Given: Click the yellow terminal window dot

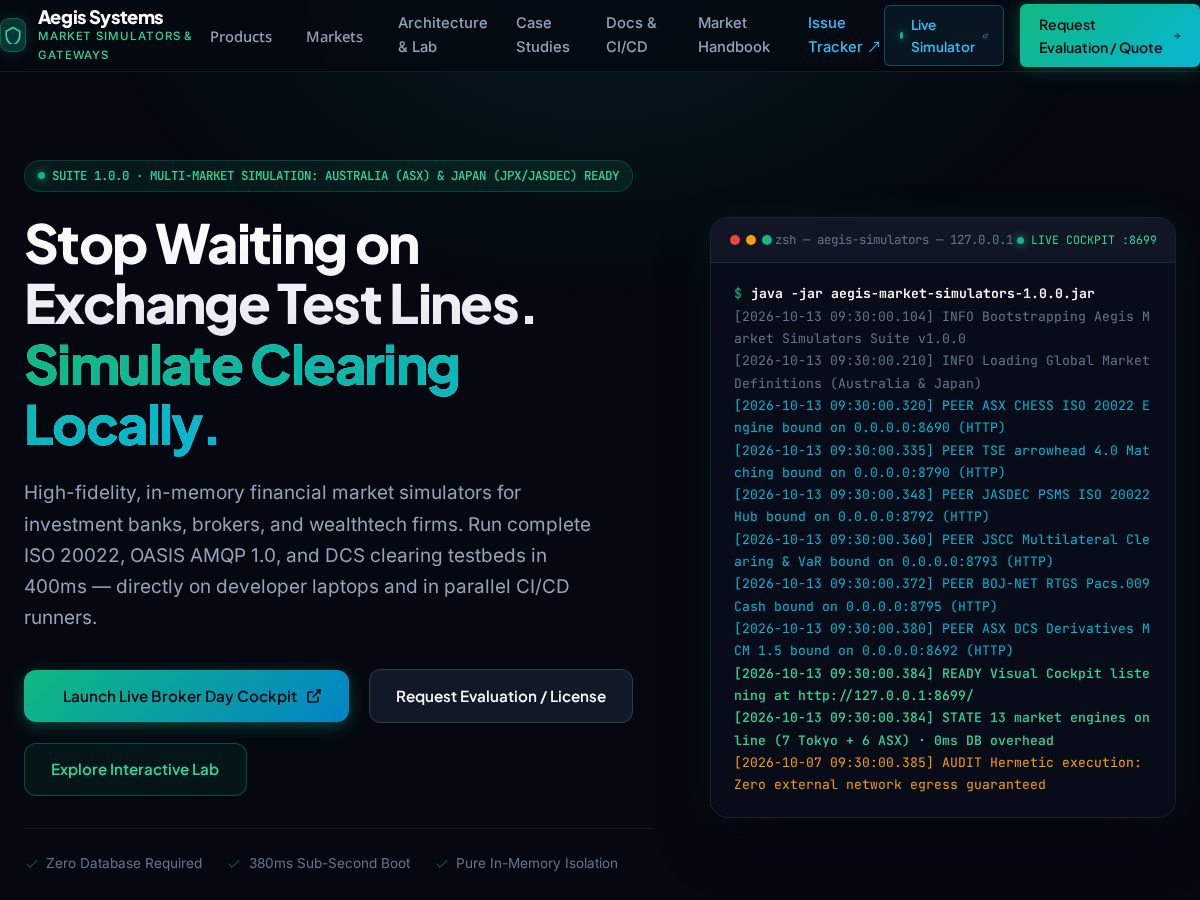Looking at the screenshot, I should point(751,240).
